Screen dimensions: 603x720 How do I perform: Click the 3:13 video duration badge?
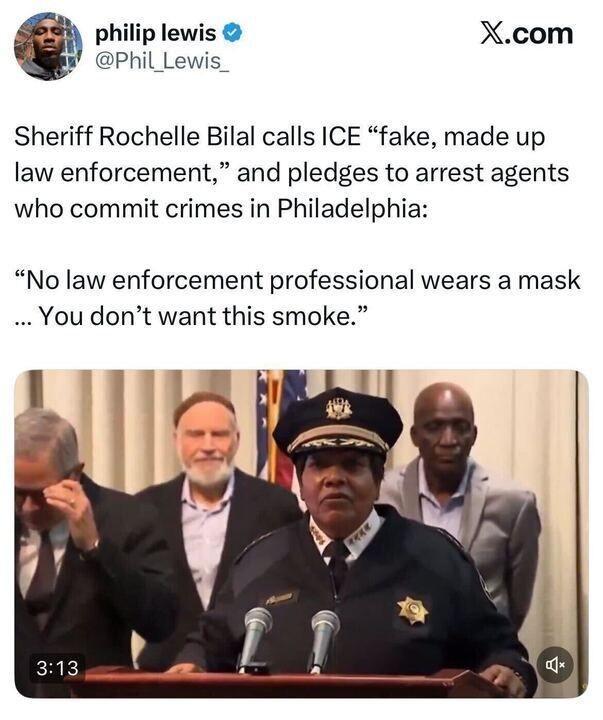point(57,668)
